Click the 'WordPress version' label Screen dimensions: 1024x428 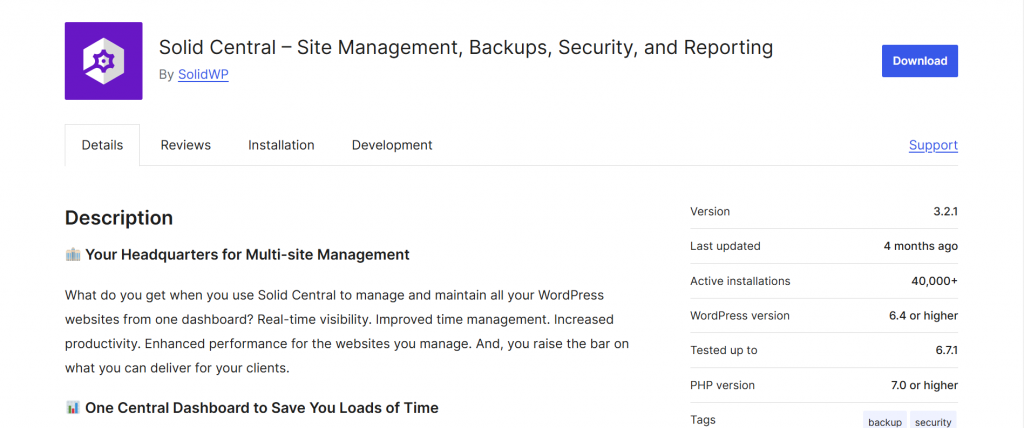[x=740, y=316]
